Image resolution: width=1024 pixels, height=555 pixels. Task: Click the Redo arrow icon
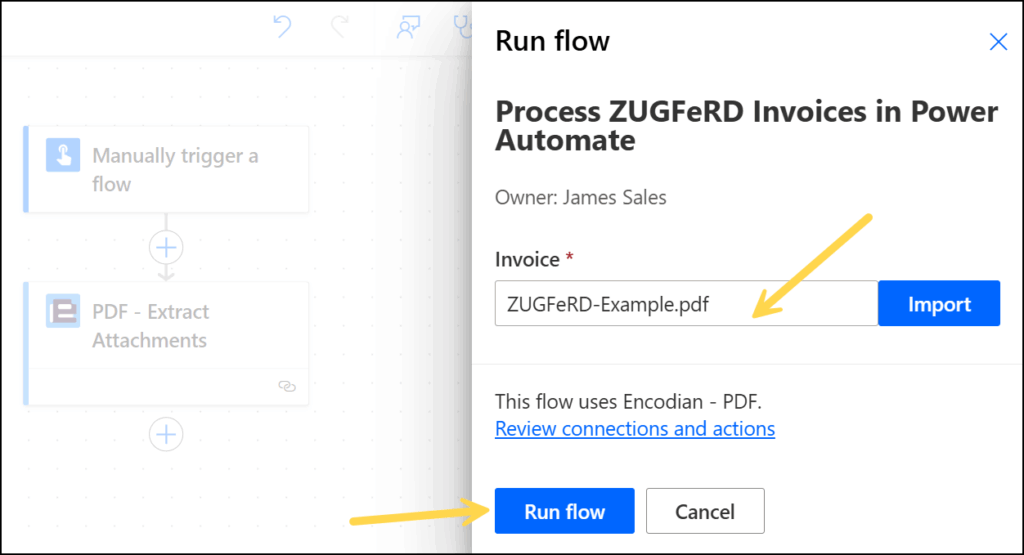340,27
